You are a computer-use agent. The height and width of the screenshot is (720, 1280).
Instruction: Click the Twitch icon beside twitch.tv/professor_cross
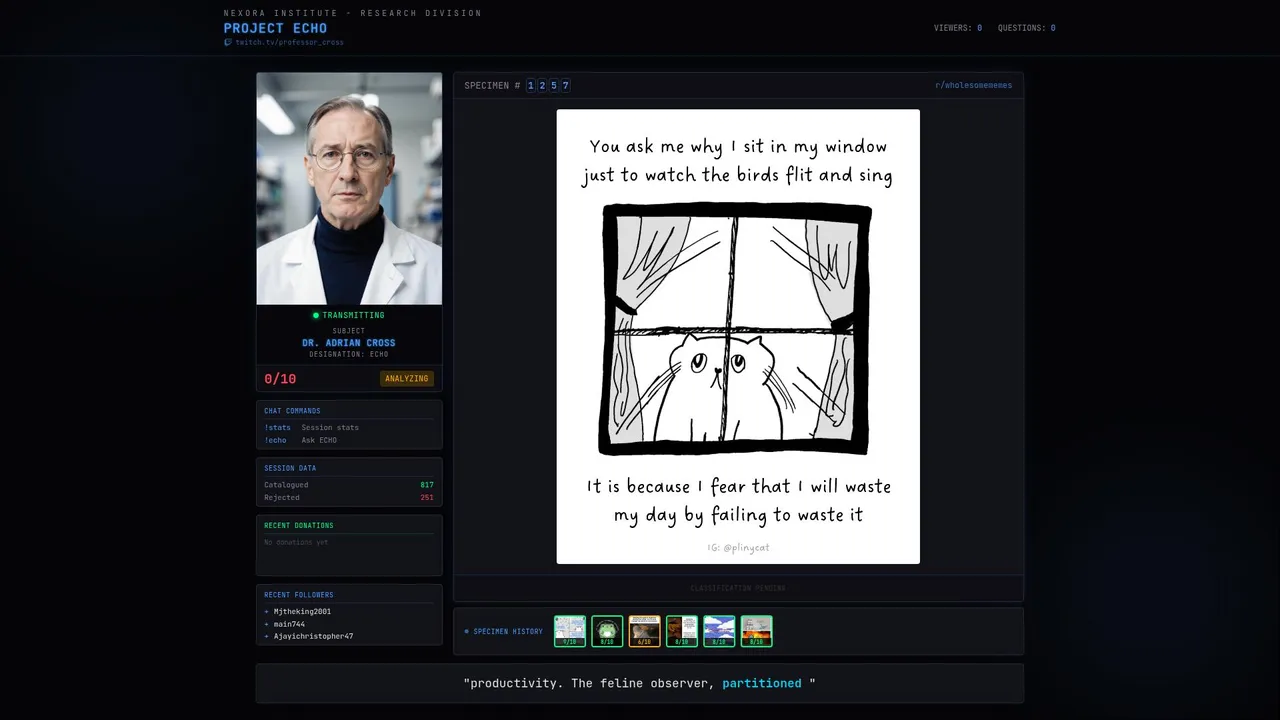(228, 43)
